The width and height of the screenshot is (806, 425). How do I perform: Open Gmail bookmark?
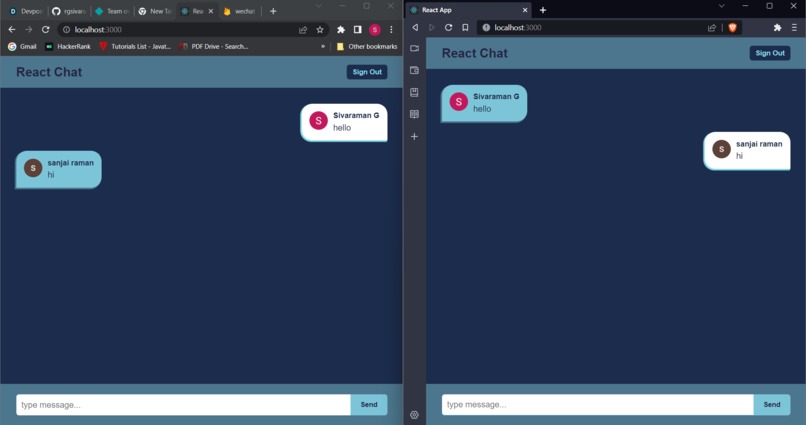[22, 46]
